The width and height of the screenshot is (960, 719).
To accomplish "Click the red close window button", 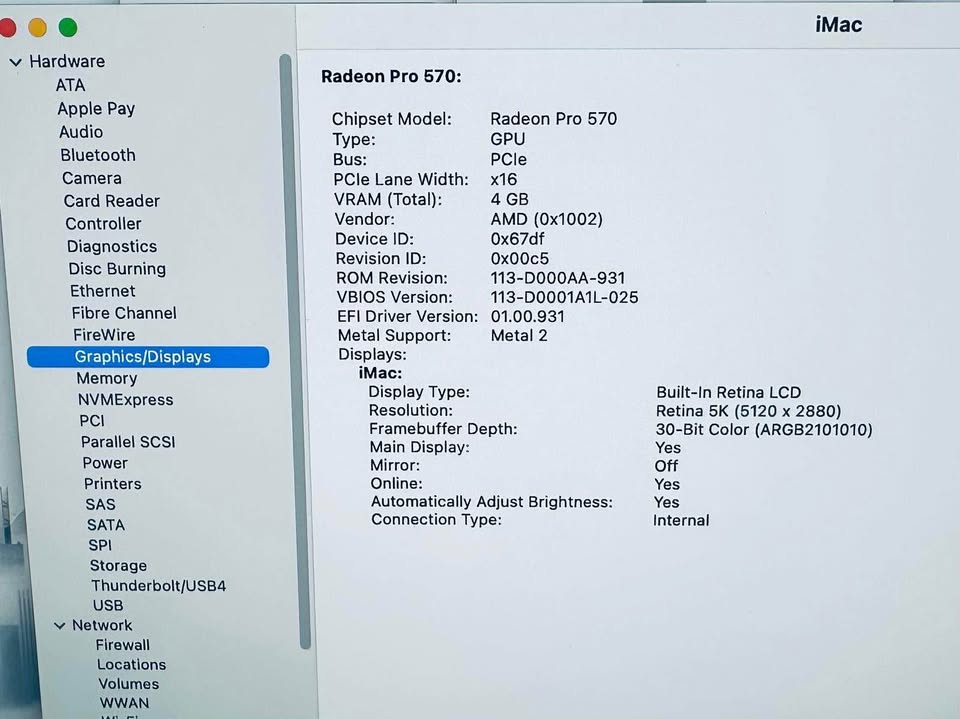I will tap(7, 28).
